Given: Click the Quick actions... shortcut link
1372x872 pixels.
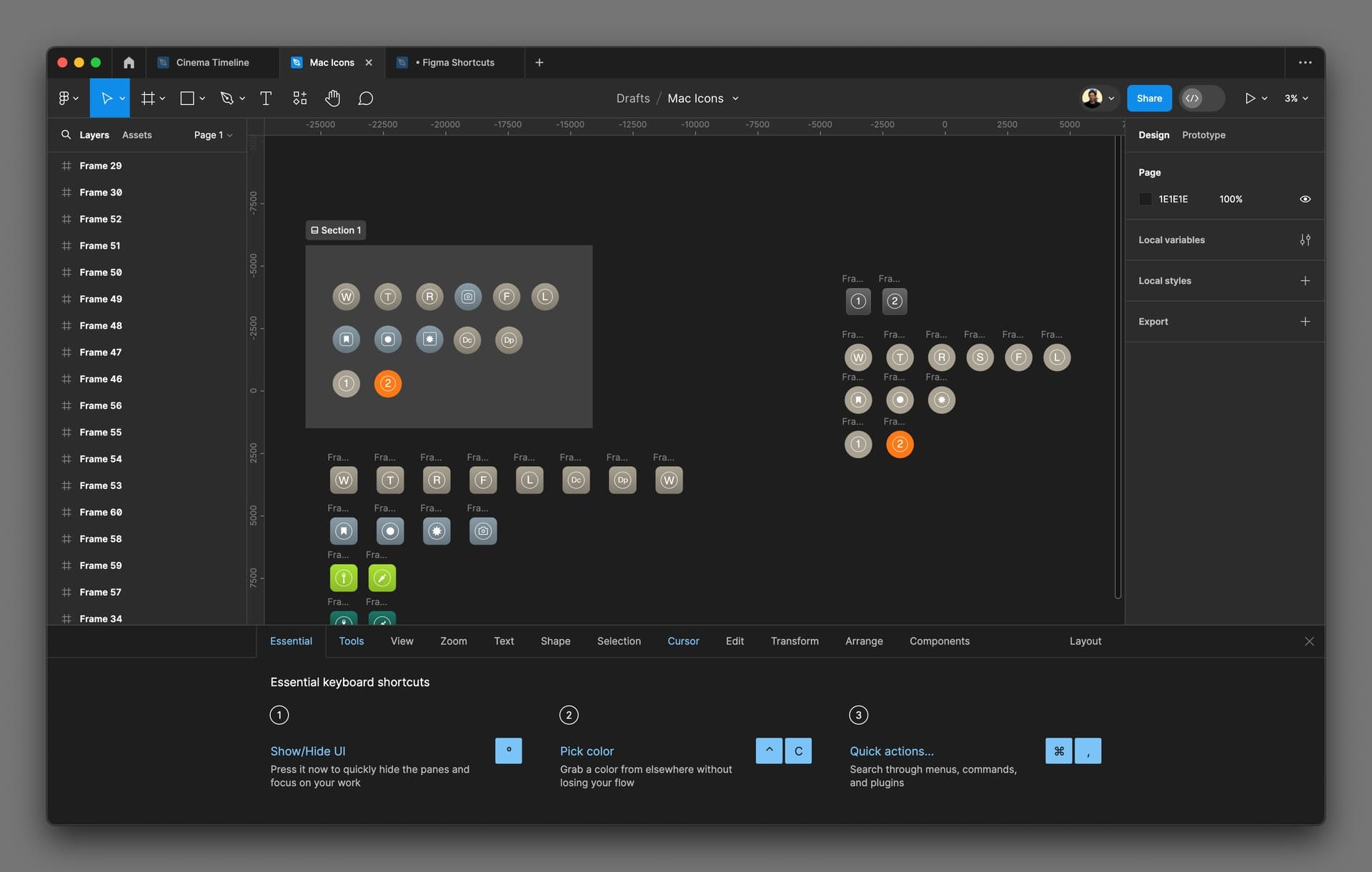Looking at the screenshot, I should click(x=891, y=751).
